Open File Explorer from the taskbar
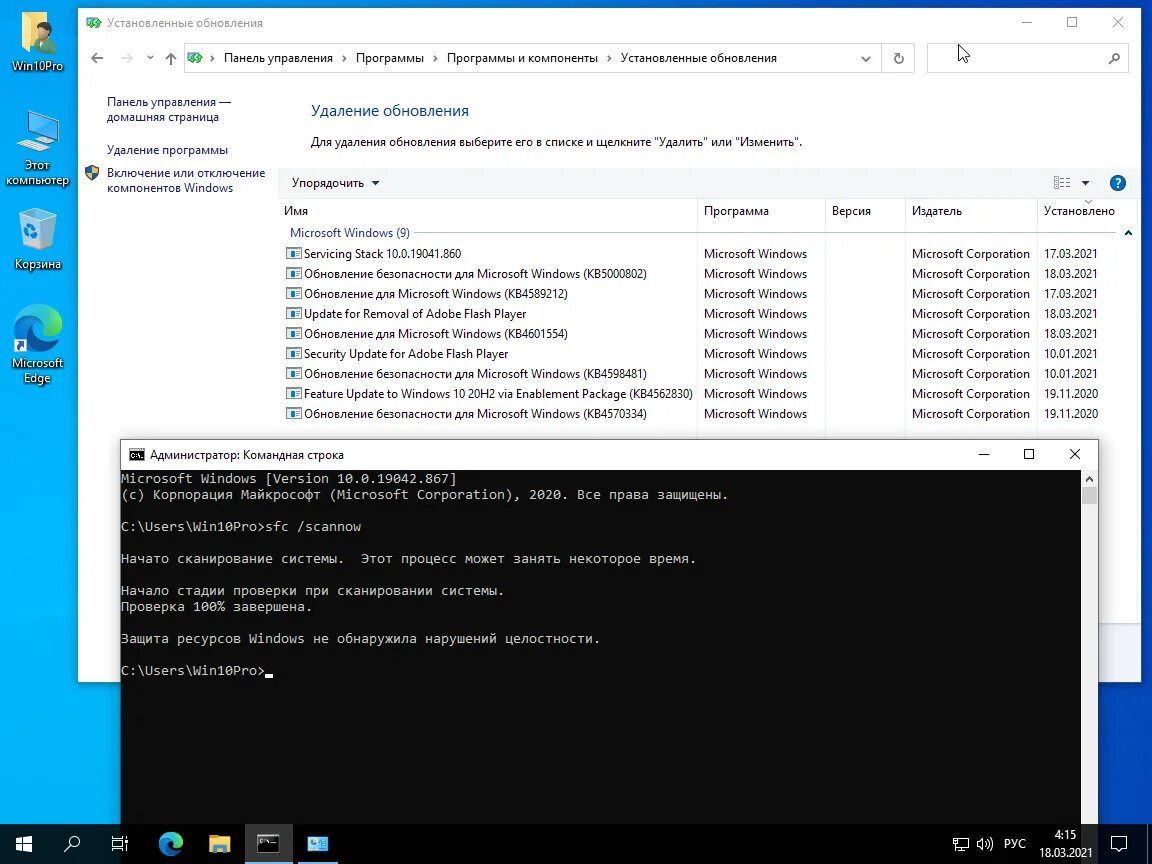Image resolution: width=1152 pixels, height=864 pixels. coord(220,843)
